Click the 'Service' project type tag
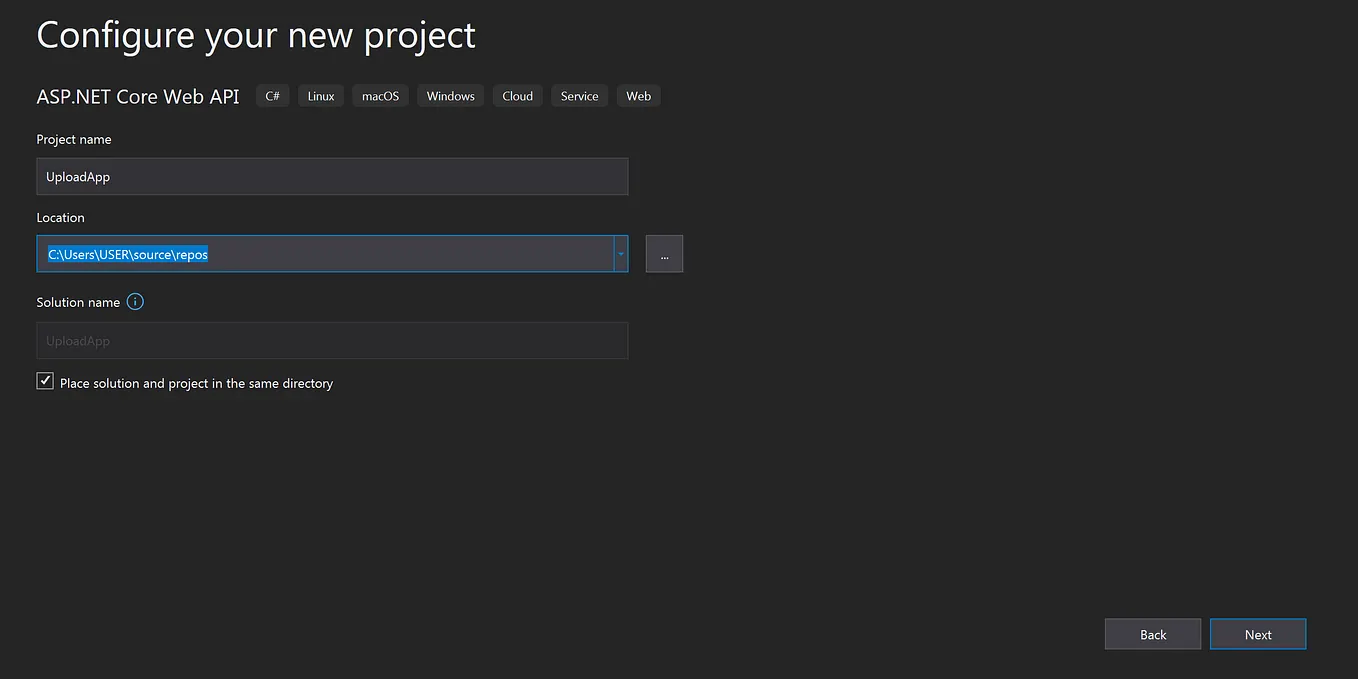 (x=579, y=95)
